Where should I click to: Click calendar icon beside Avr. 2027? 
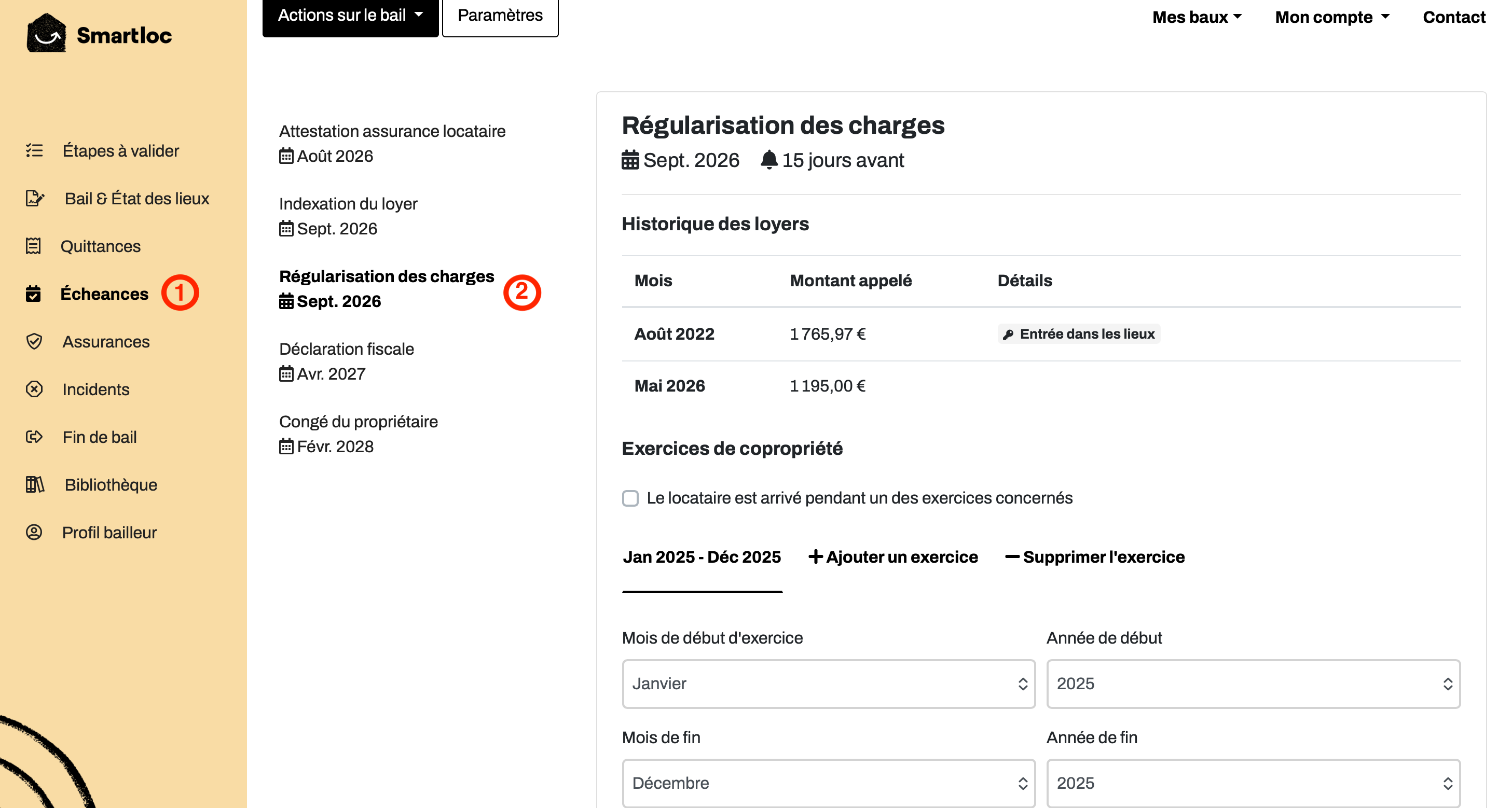coord(286,374)
